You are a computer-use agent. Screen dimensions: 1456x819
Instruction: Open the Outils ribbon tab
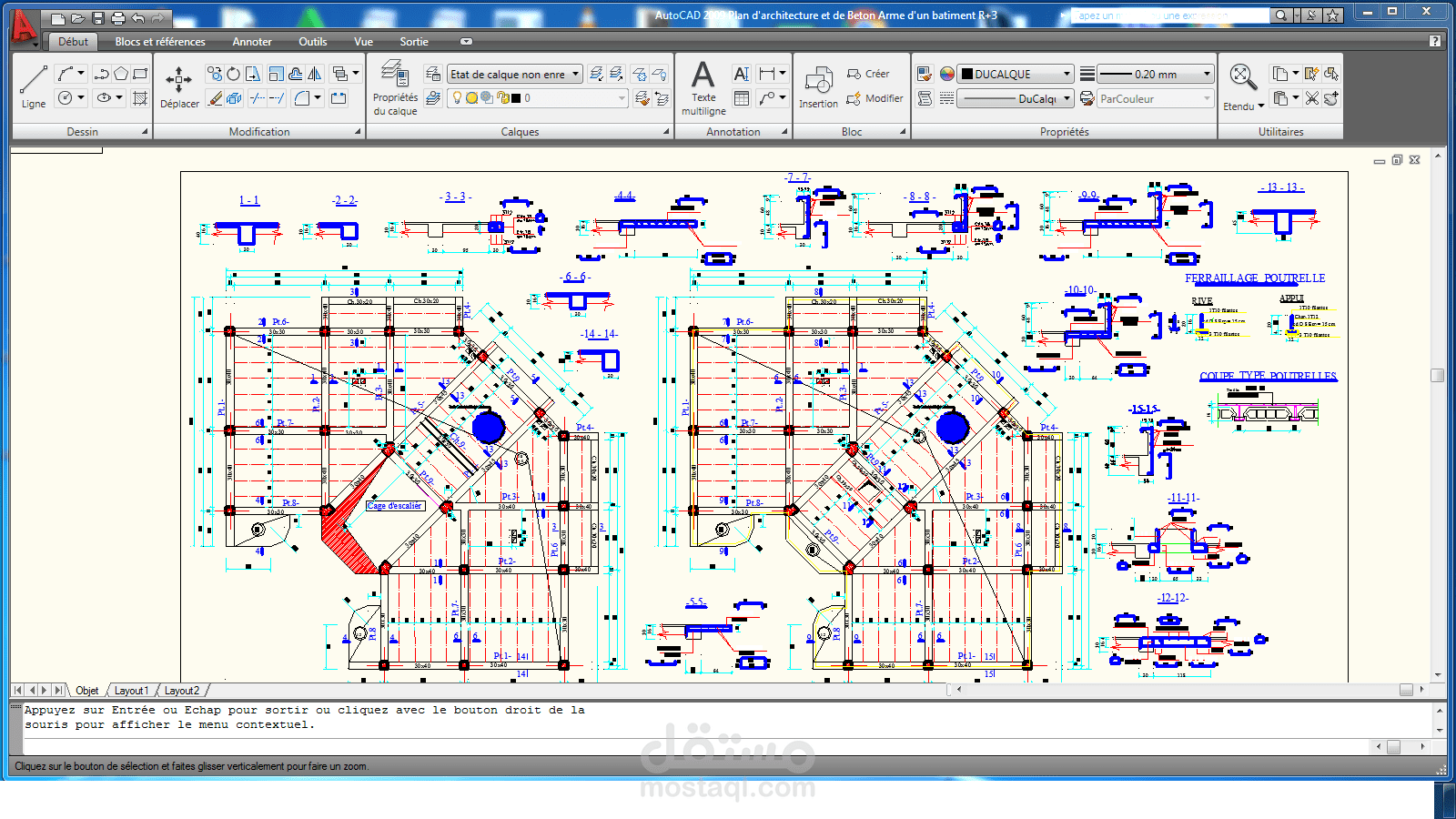point(313,42)
